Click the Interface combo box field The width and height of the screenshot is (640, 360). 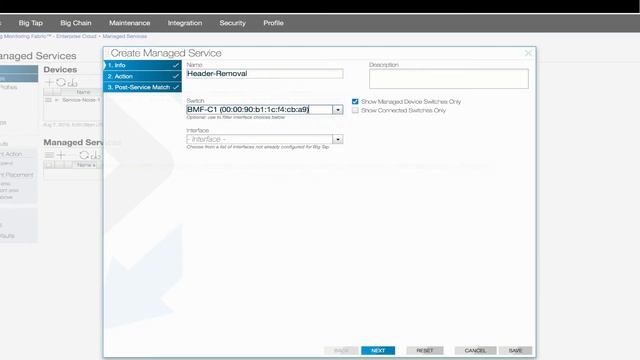[x=260, y=139]
